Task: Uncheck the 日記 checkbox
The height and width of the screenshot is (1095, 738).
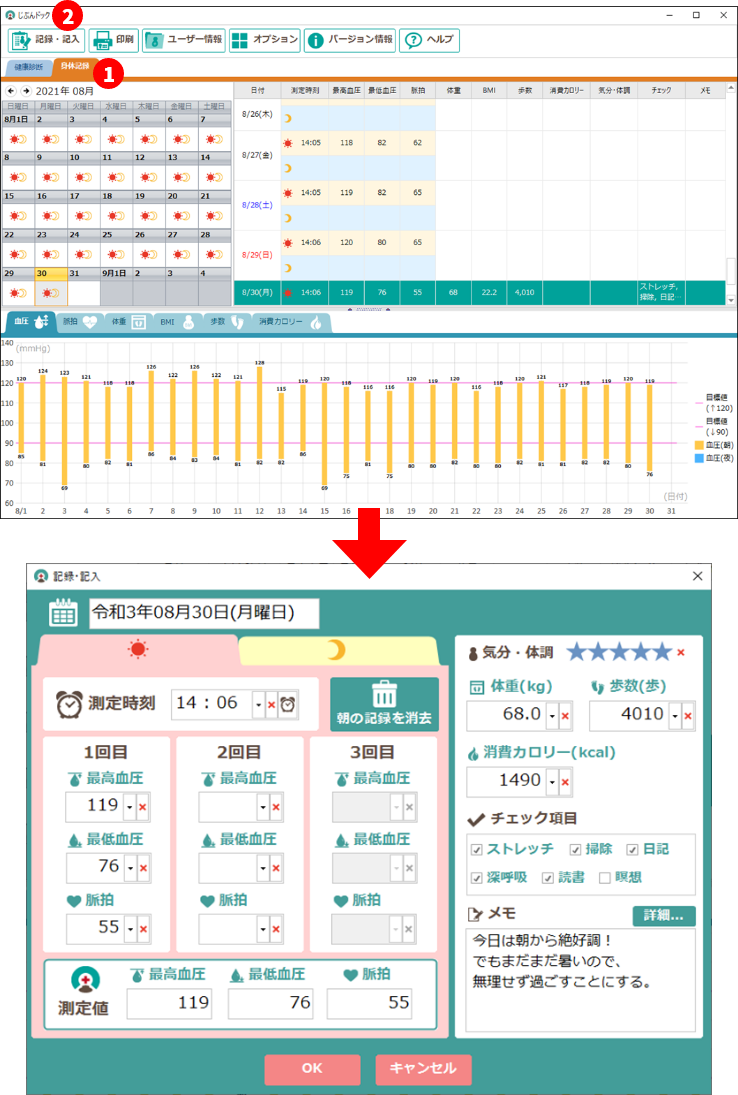Action: coord(632,849)
